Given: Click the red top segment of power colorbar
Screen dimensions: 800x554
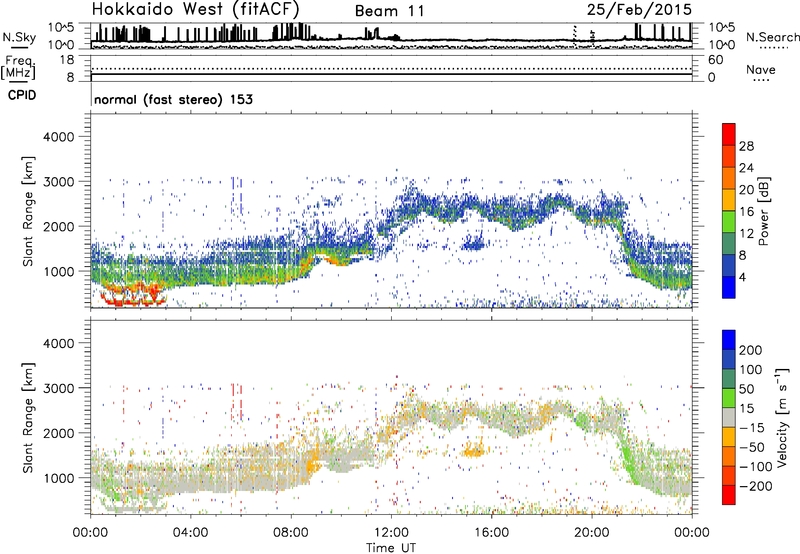Looking at the screenshot, I should coord(729,135).
